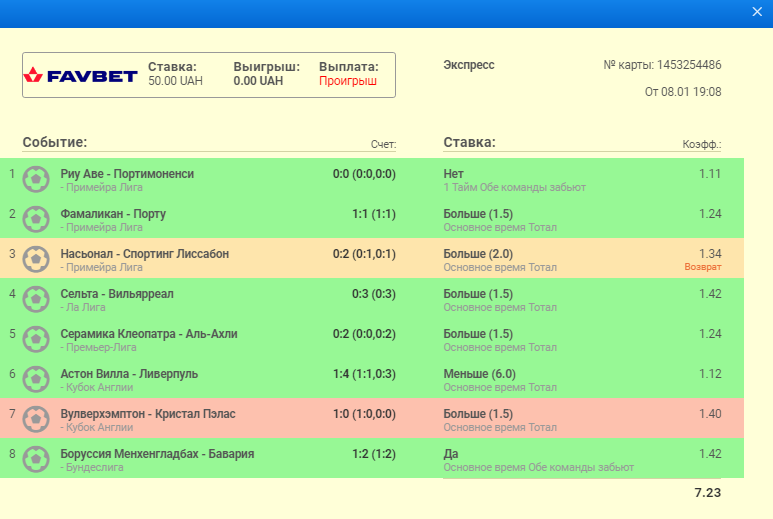Click the total coefficient 7.23
The height and width of the screenshot is (519, 773).
[707, 493]
